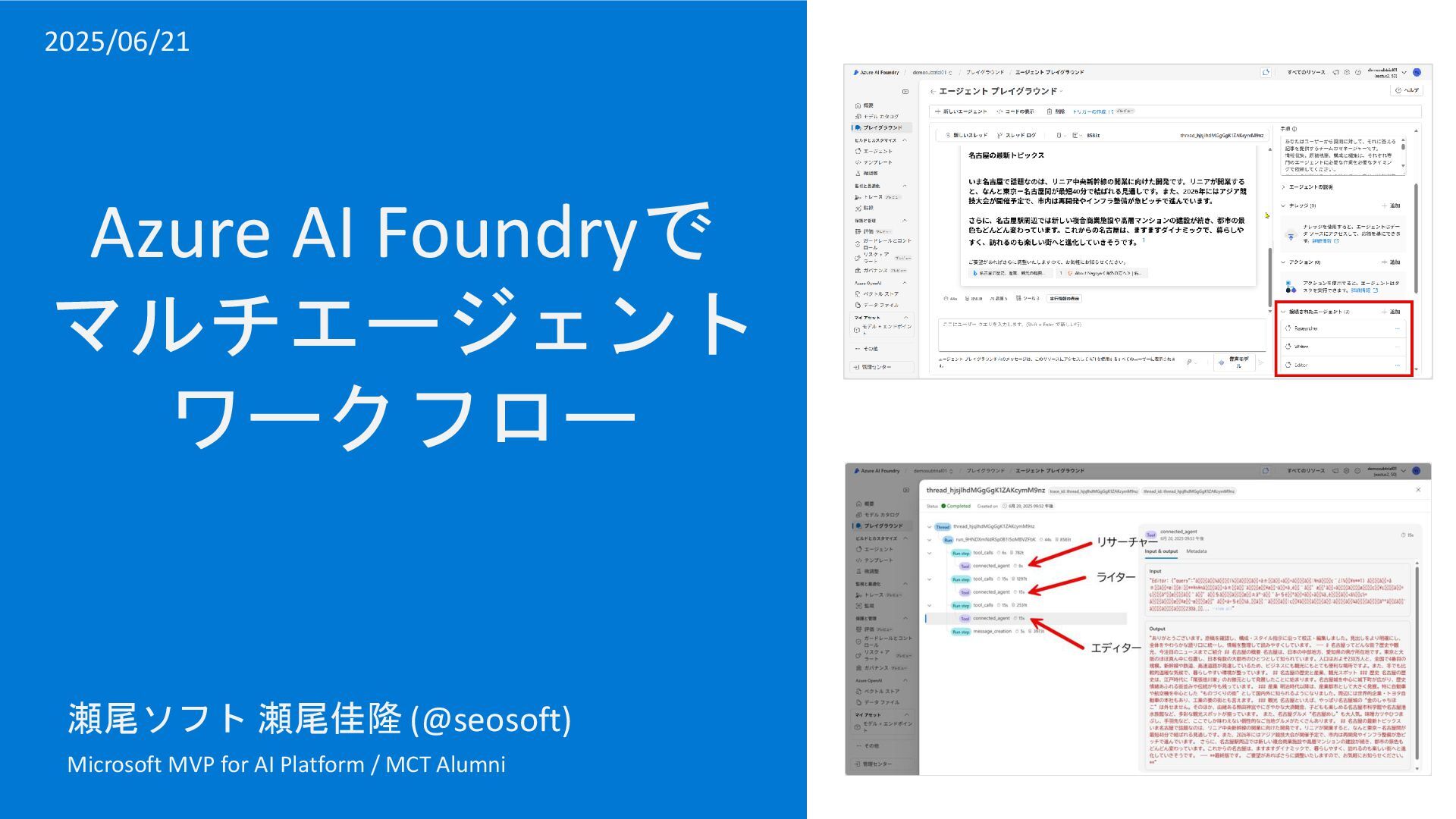This screenshot has width=1456, height=819.
Task: Select the Writer connected agent
Action: tap(1343, 347)
